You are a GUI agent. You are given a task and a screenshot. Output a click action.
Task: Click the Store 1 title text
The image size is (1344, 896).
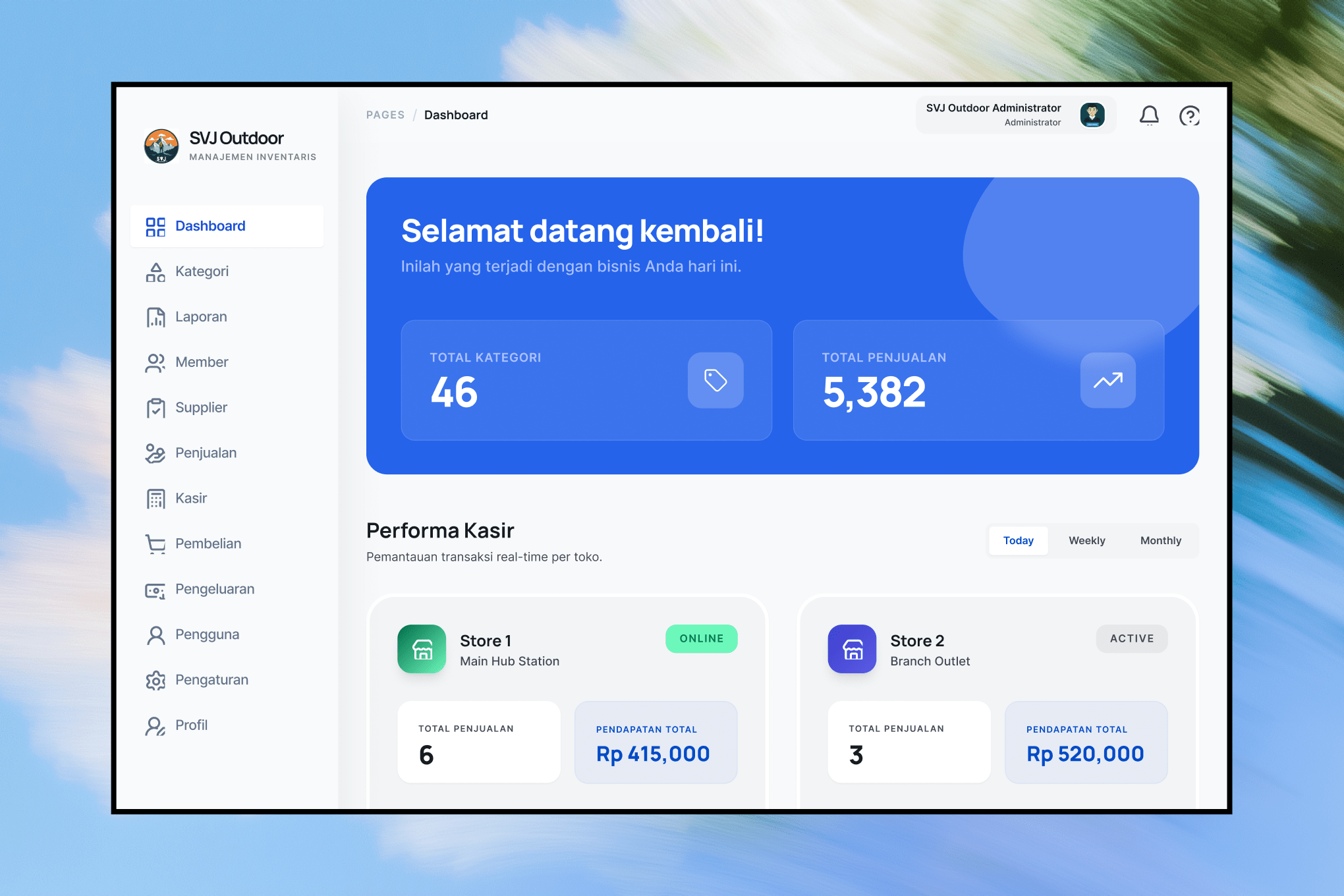click(486, 641)
